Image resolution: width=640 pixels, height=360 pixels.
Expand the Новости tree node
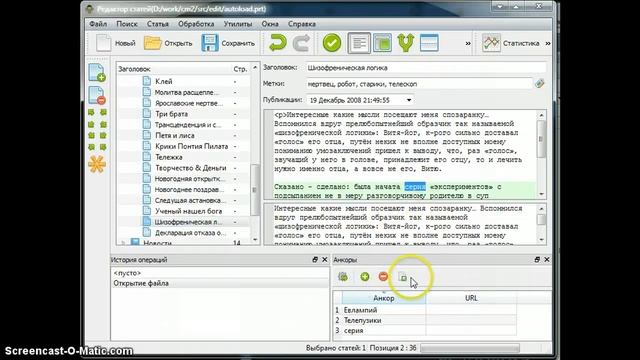tap(123, 243)
